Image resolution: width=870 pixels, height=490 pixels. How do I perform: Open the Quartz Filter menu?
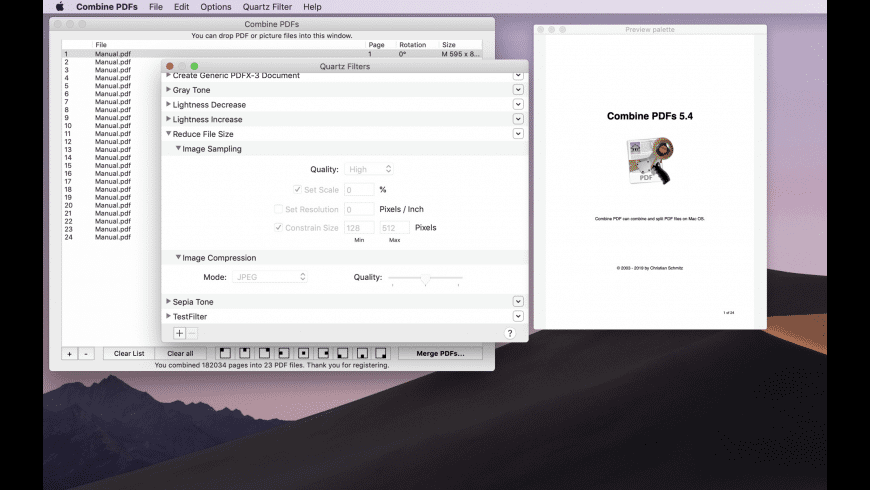(267, 7)
